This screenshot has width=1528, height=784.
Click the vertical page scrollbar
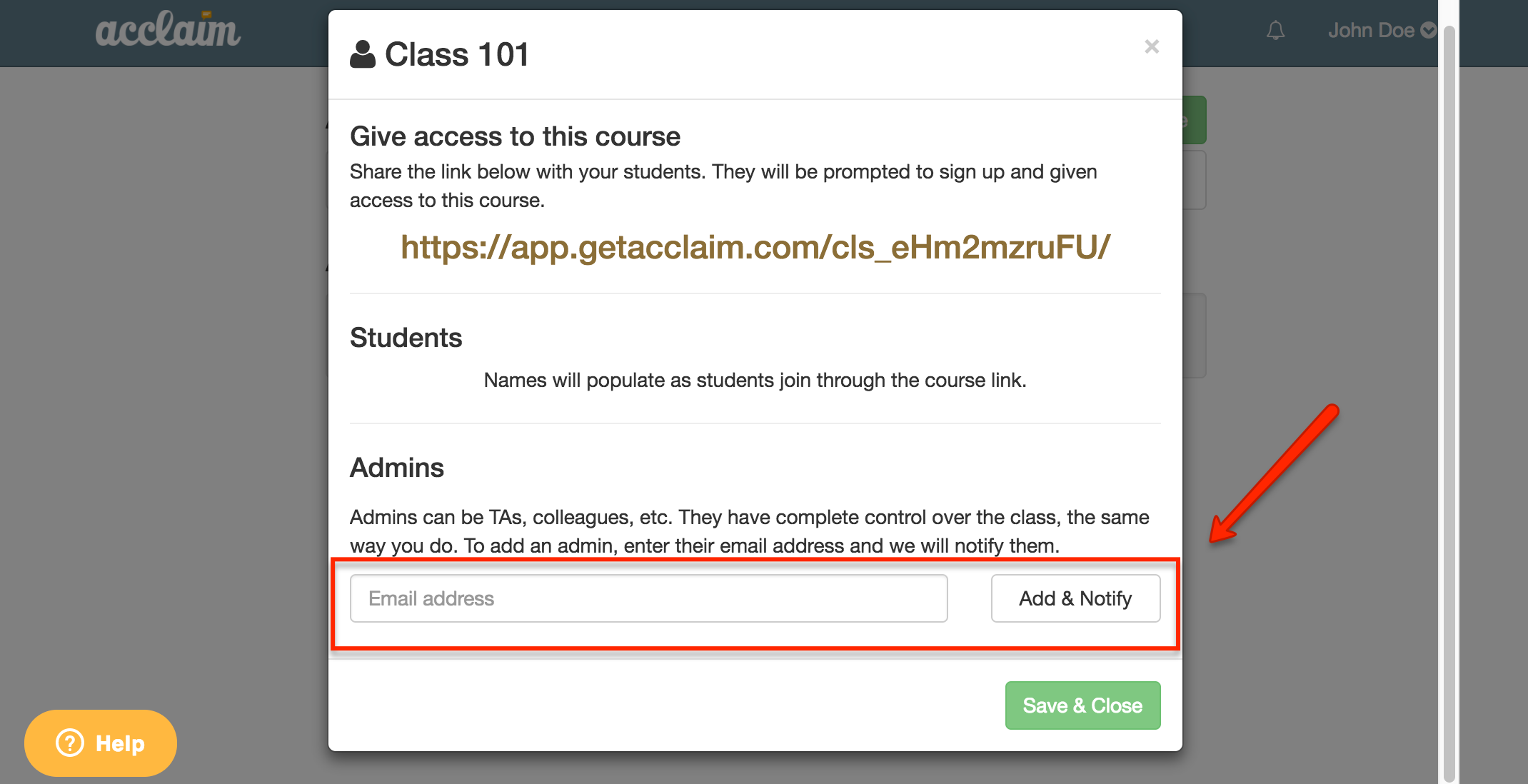pyautogui.click(x=1449, y=400)
